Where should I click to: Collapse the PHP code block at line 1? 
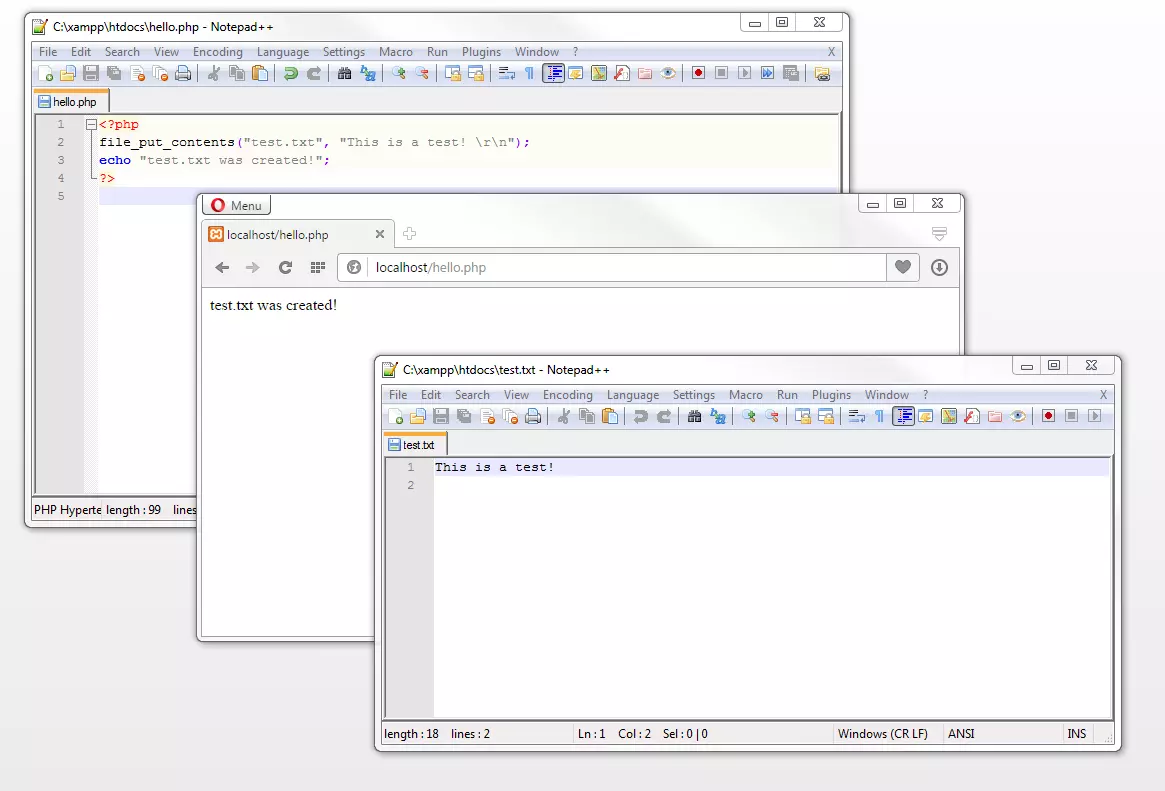91,124
